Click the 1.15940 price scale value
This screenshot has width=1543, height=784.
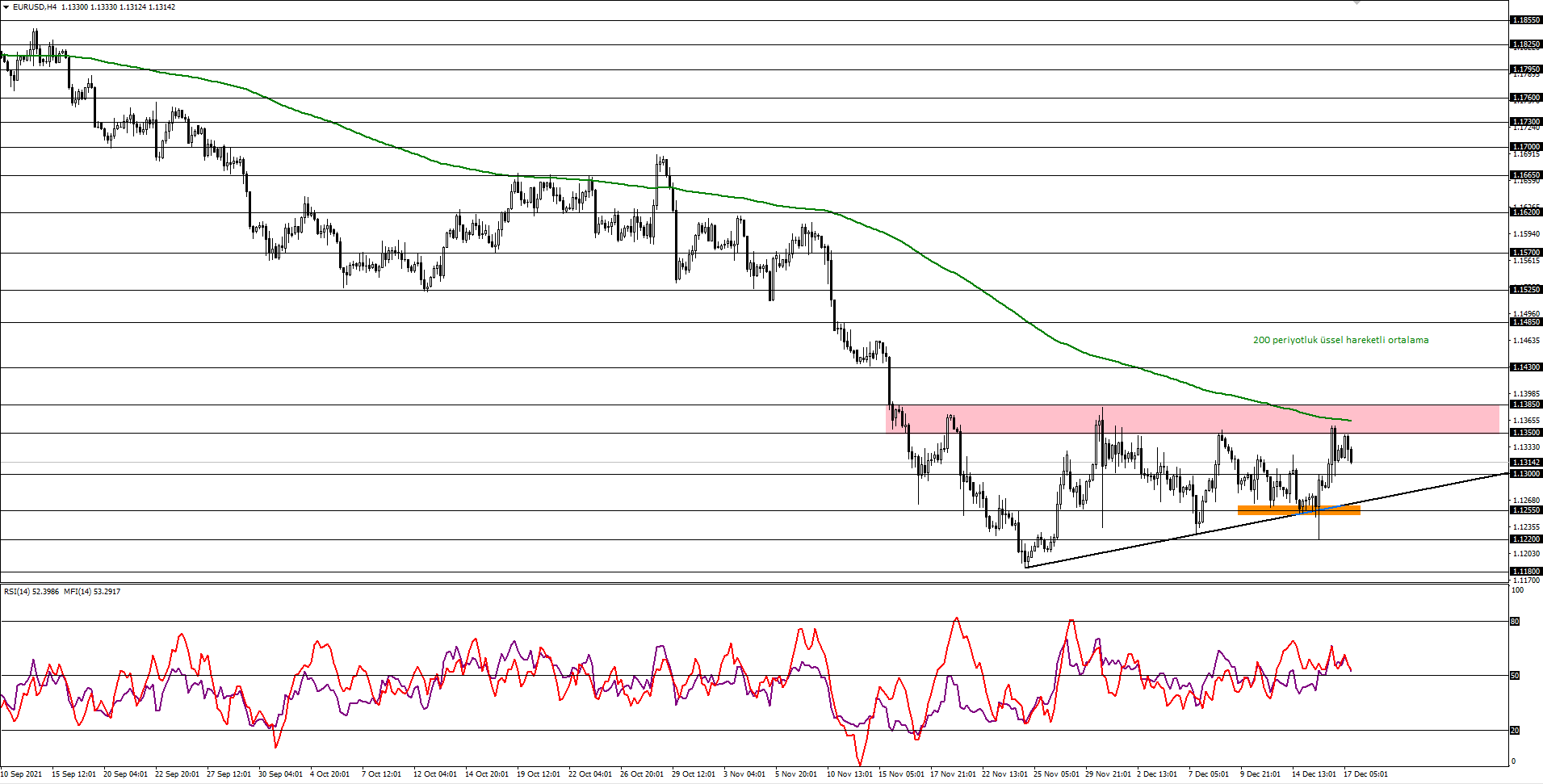pyautogui.click(x=1525, y=234)
